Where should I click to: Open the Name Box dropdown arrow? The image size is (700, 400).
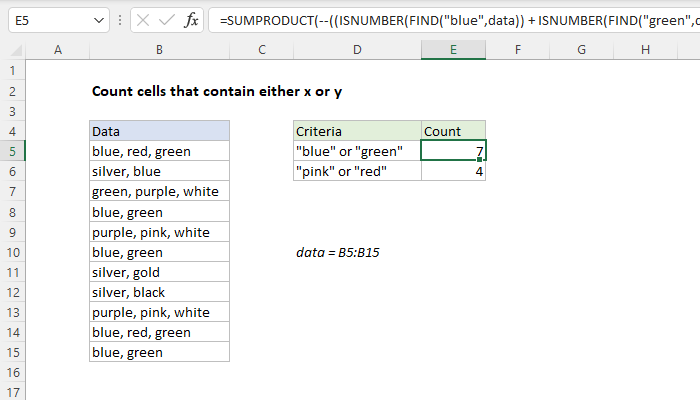click(x=97, y=19)
